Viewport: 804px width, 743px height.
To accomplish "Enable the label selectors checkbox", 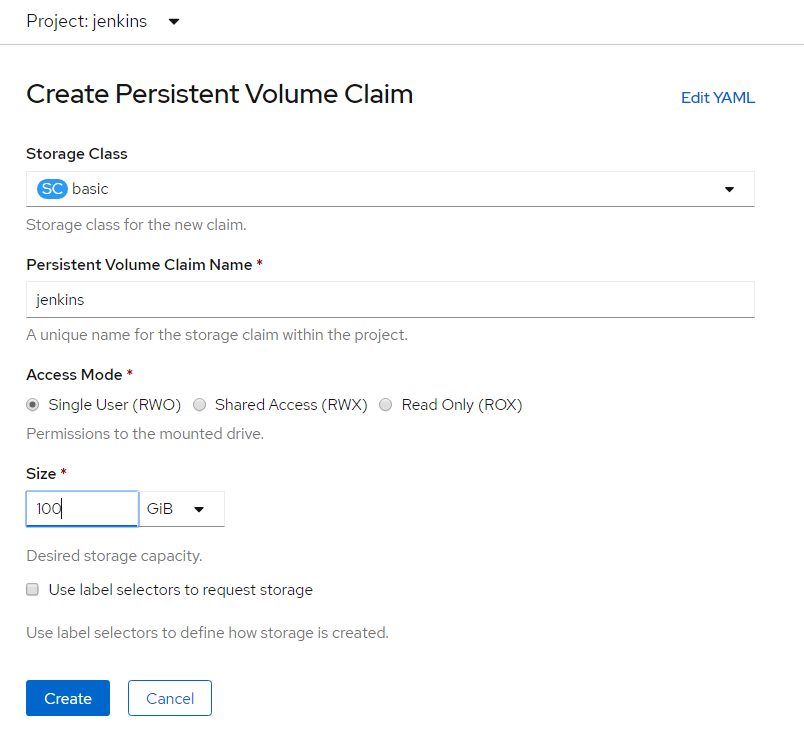I will [x=32, y=590].
